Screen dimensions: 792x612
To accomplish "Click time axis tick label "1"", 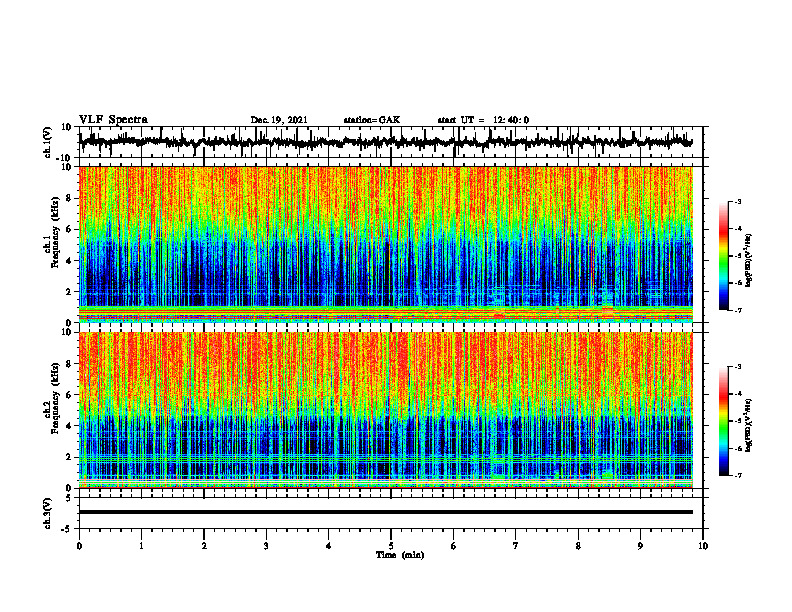I will 141,546.
